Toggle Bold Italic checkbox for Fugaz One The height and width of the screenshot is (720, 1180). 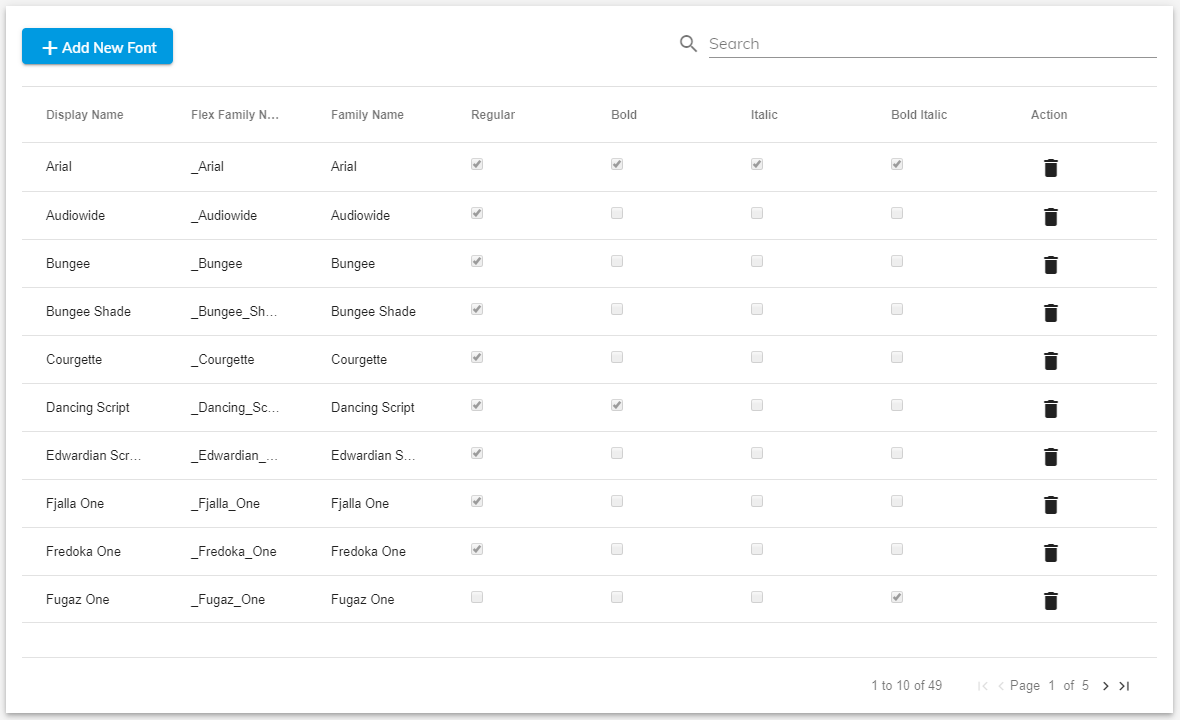[x=897, y=597]
